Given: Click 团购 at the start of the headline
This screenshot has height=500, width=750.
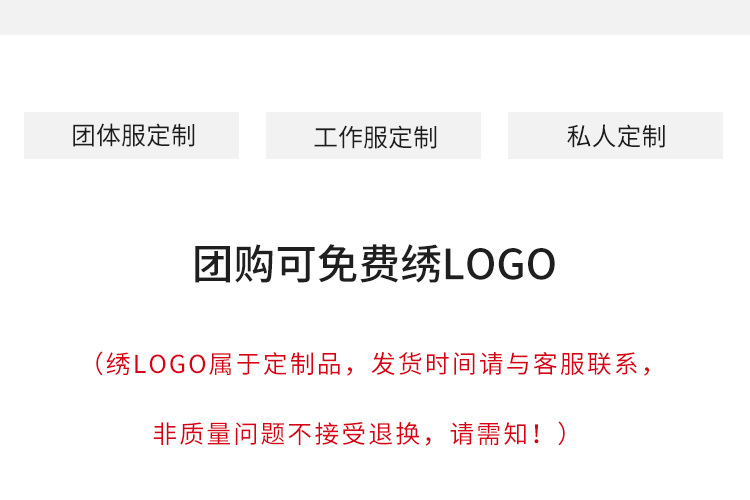Looking at the screenshot, I should pos(234,264).
